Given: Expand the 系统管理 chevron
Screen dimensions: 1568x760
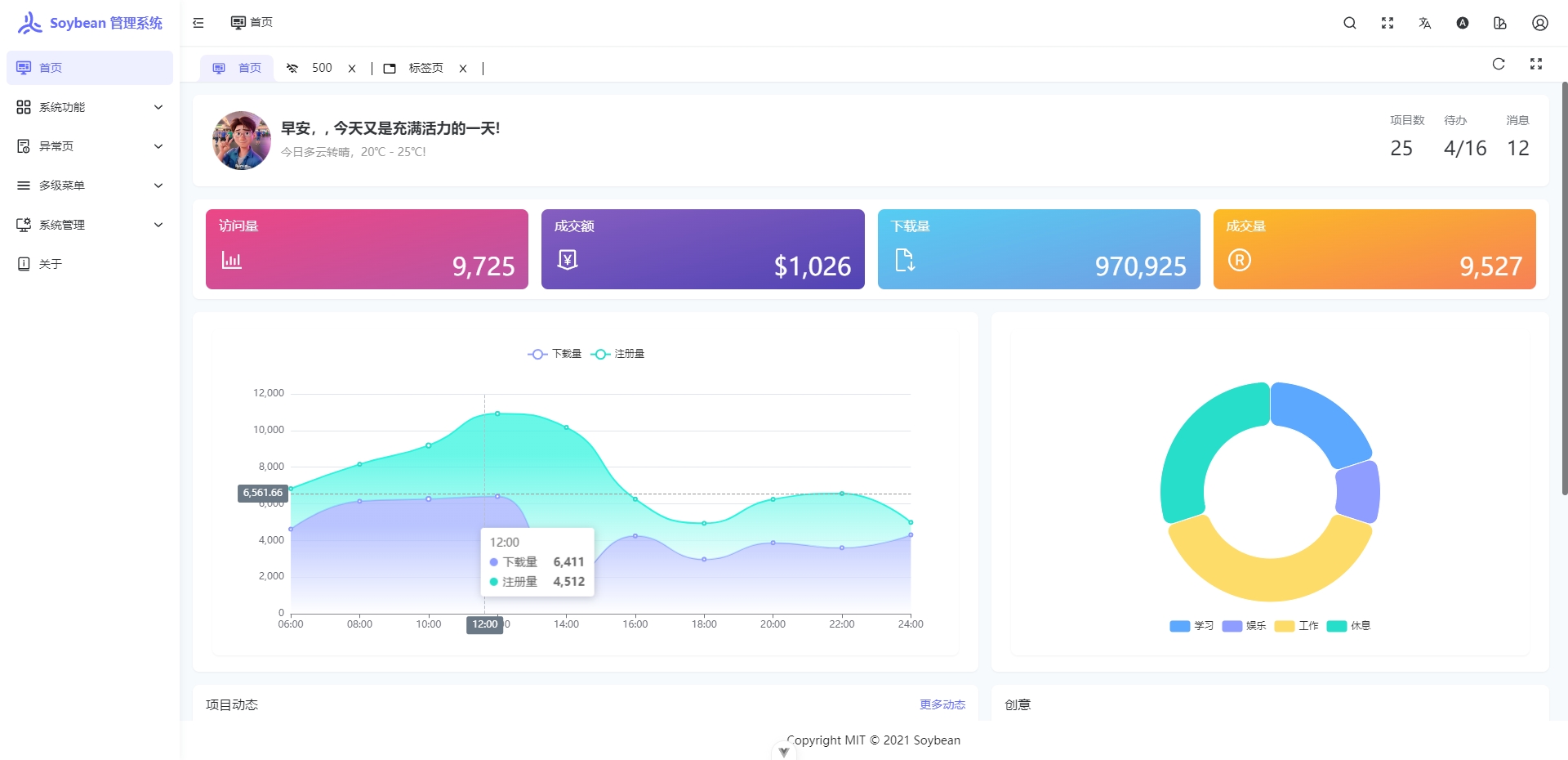Looking at the screenshot, I should pos(158,225).
